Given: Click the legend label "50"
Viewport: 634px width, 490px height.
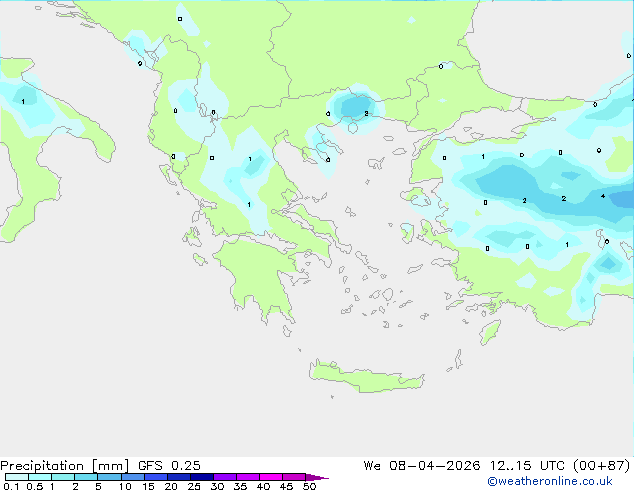Looking at the screenshot, I should [309, 486].
